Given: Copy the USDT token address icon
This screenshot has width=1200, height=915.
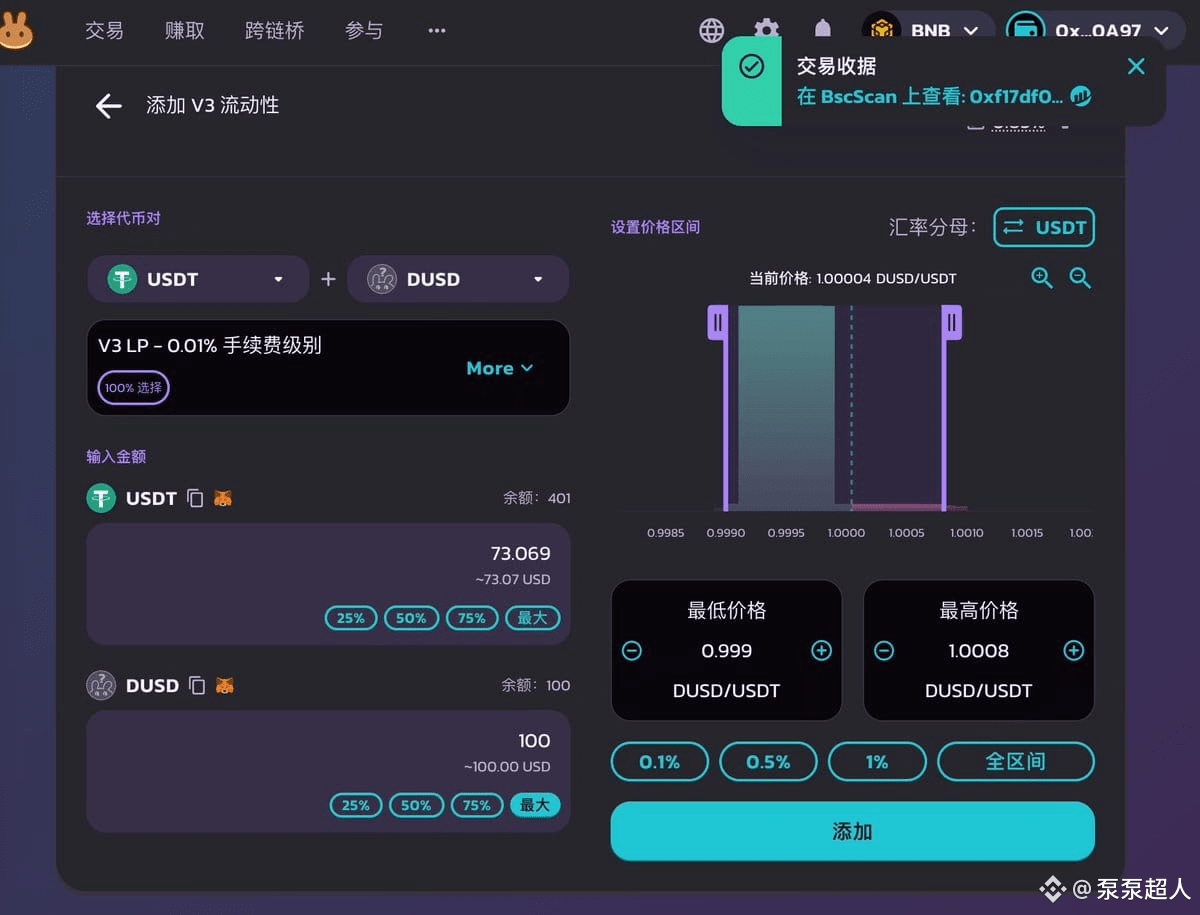Looking at the screenshot, I should point(196,497).
